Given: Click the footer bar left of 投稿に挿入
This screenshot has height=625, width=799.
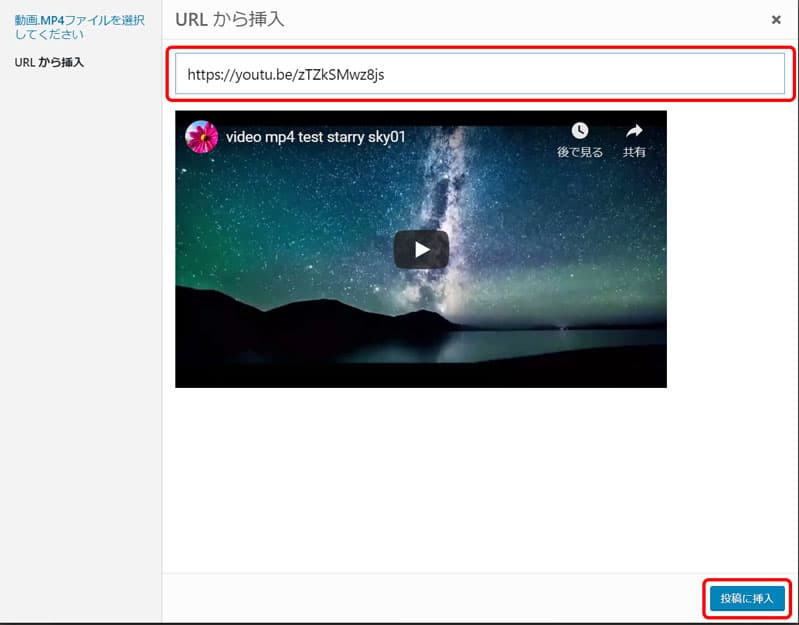Looking at the screenshot, I should pos(430,598).
